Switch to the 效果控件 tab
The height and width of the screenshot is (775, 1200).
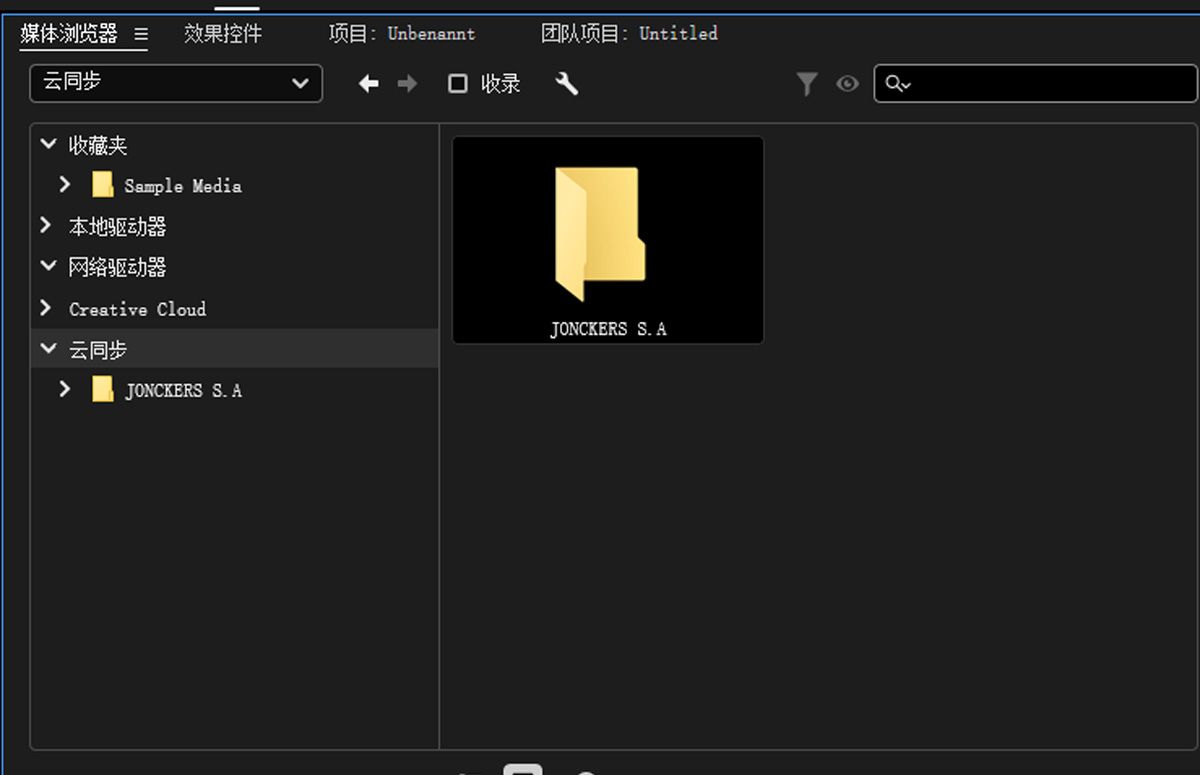(x=223, y=34)
